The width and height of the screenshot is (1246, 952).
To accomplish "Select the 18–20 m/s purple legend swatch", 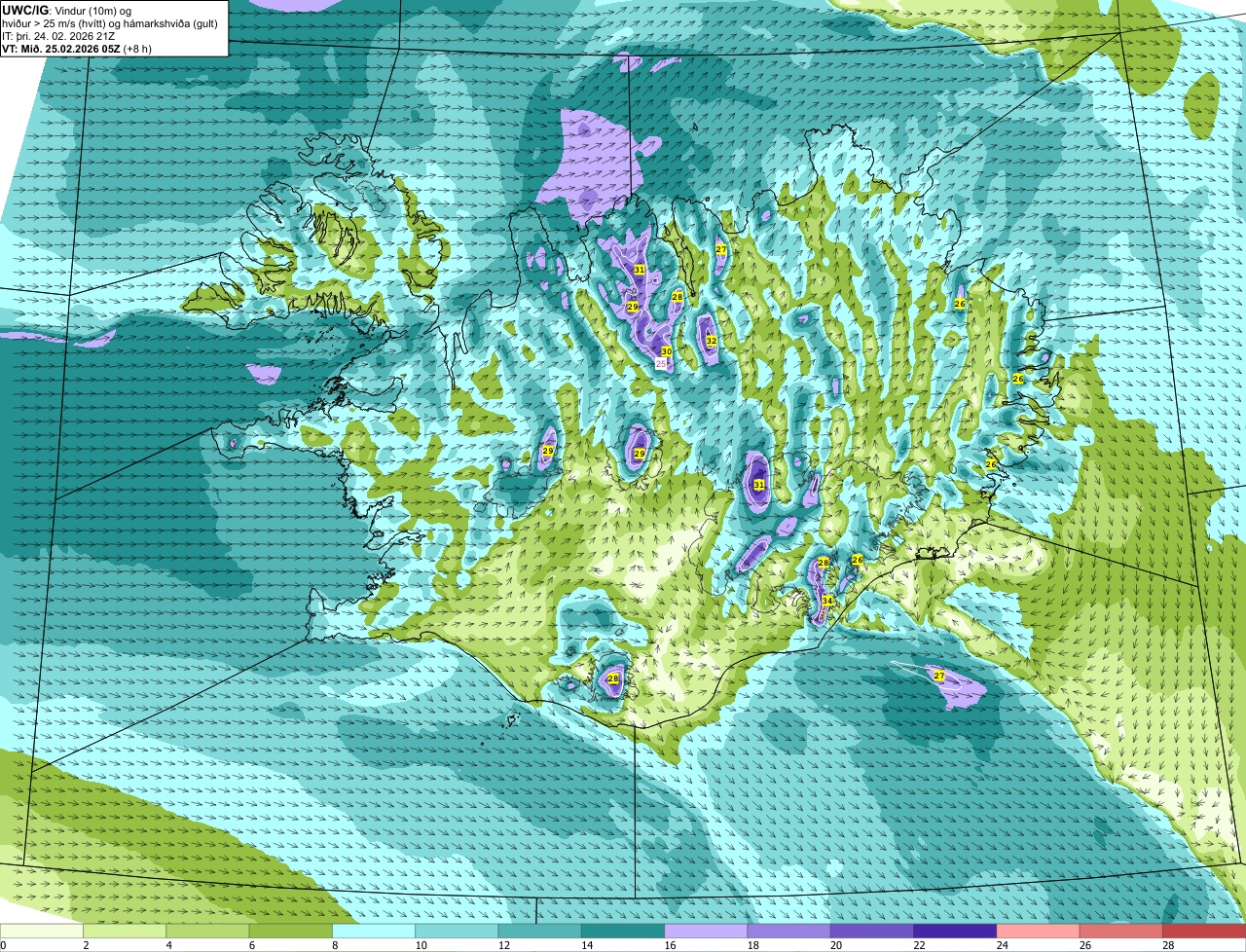I will pos(788,931).
